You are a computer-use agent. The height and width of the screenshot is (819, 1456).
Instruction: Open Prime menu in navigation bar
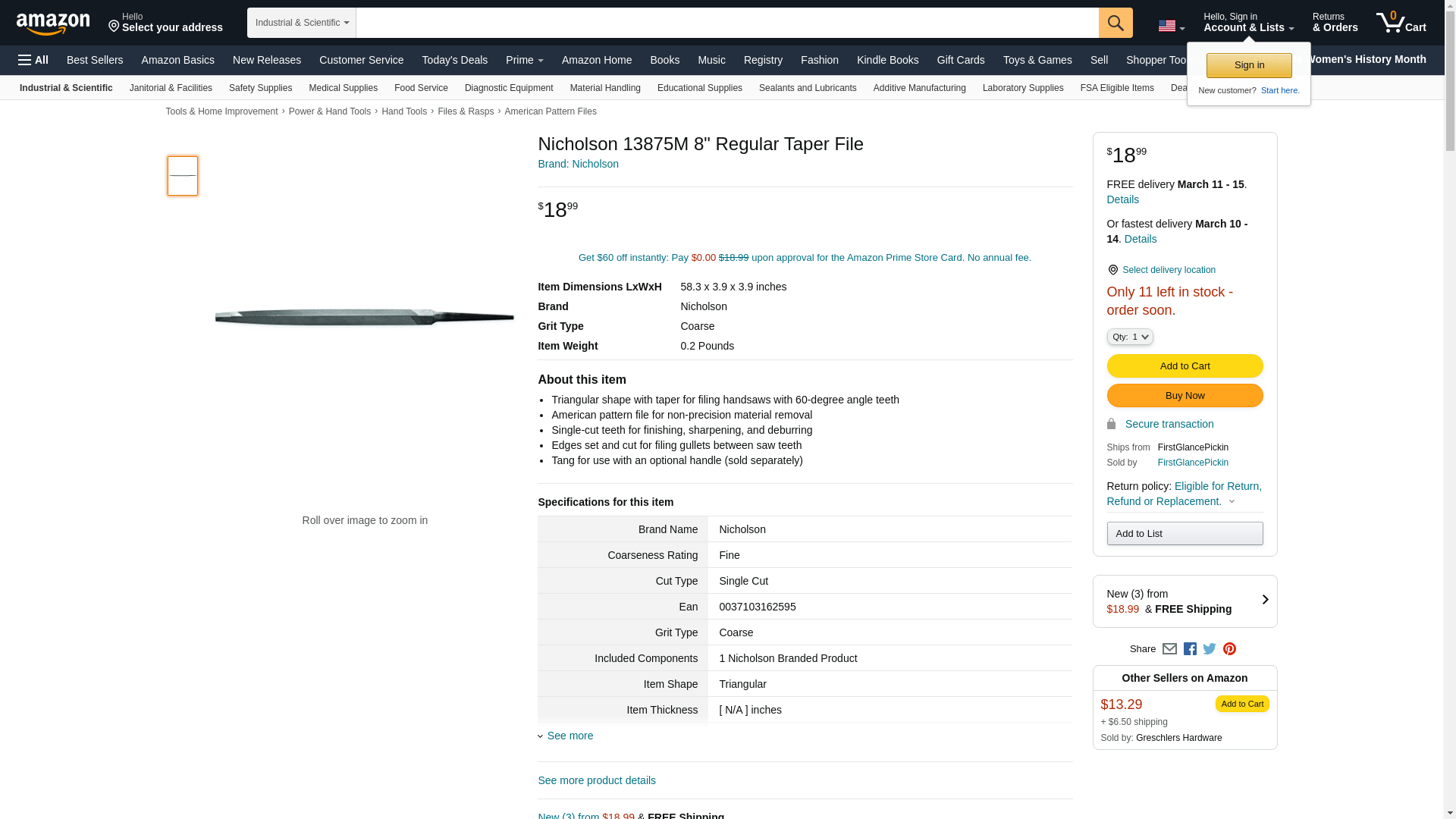pos(524,60)
